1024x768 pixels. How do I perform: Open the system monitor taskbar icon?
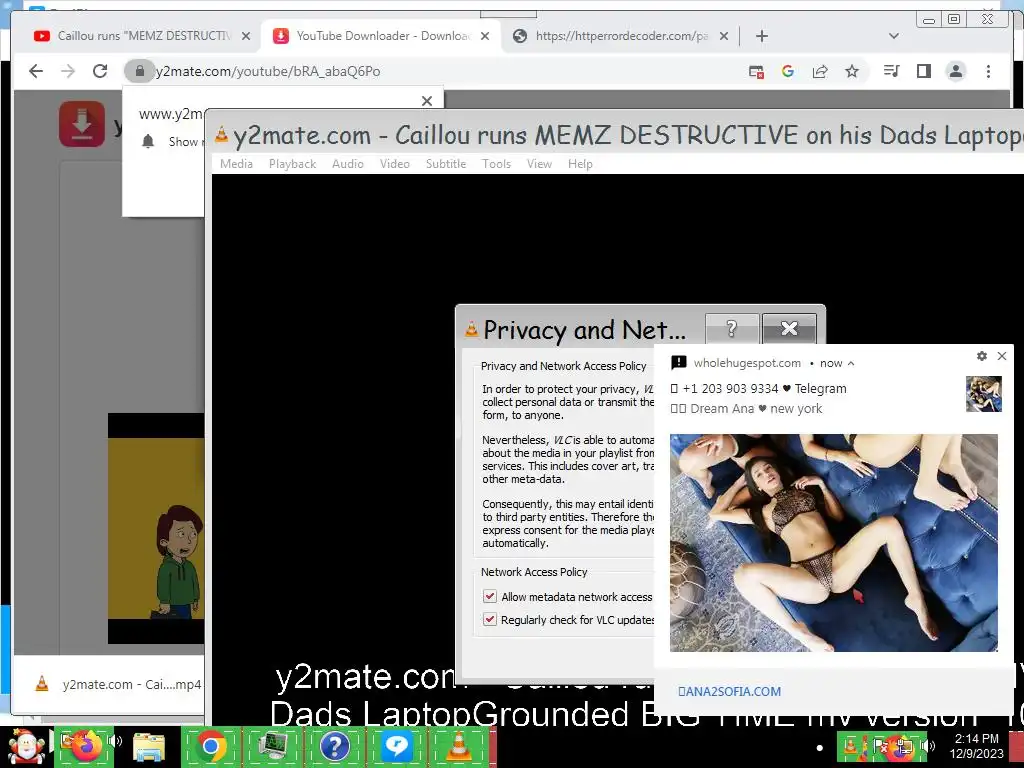click(x=273, y=746)
